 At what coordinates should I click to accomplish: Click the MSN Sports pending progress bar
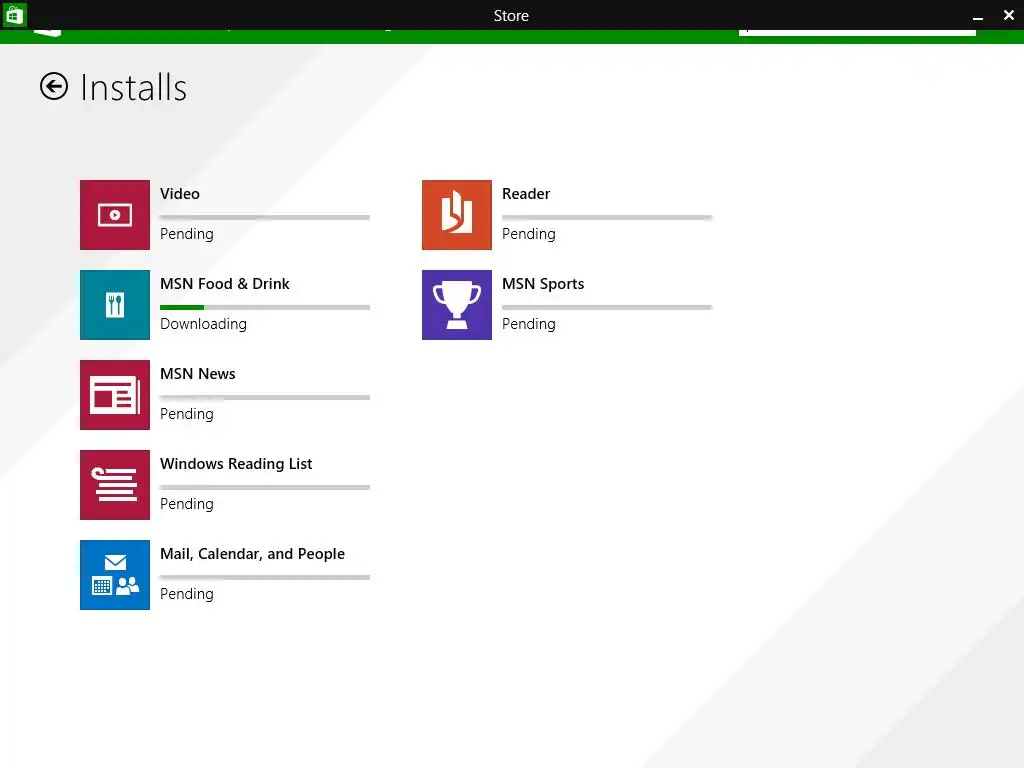coord(607,308)
